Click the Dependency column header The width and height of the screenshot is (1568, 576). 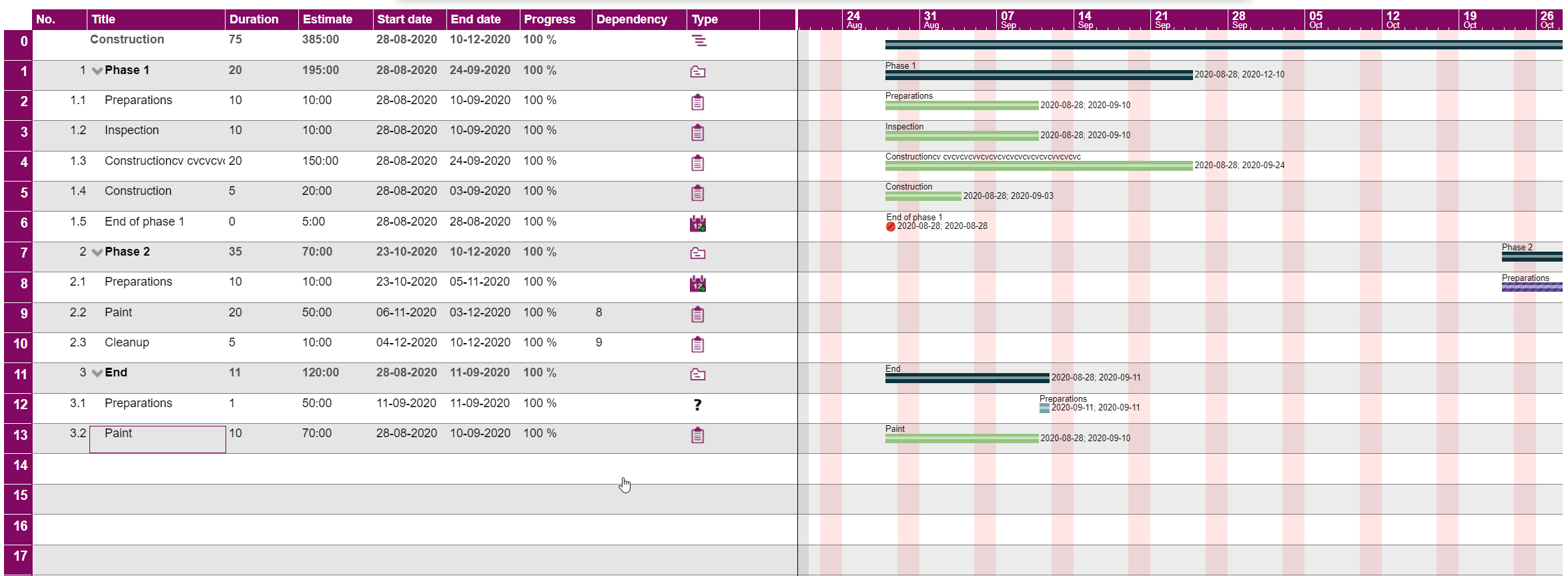(x=631, y=19)
